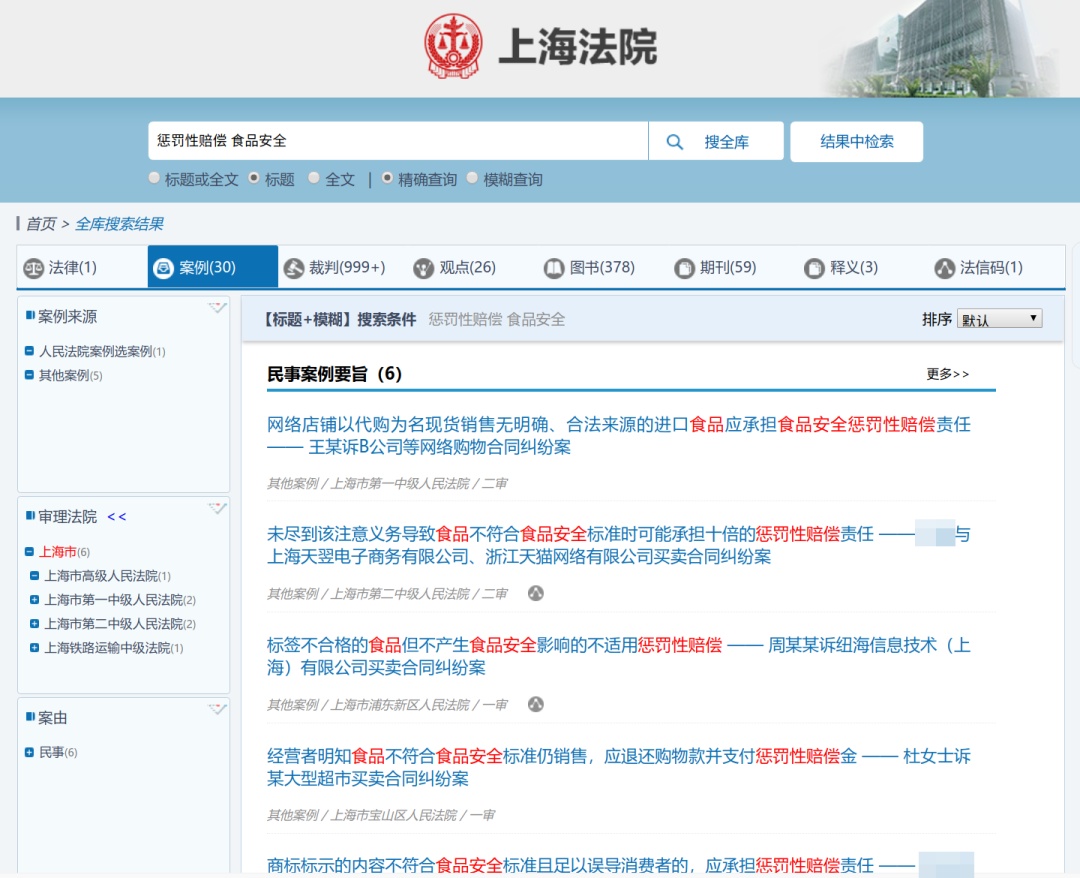Open case 未尽到该注意义务导致食品不符合食品安全标准

tap(619, 545)
